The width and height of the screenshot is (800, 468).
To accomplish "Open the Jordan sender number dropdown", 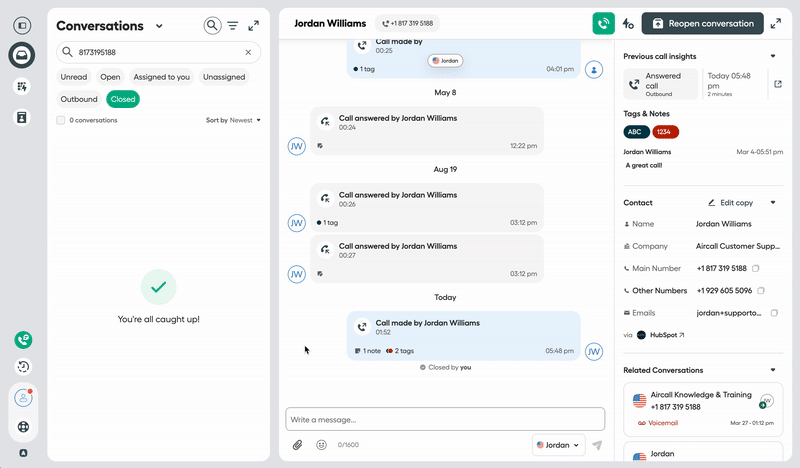I will tap(558, 445).
